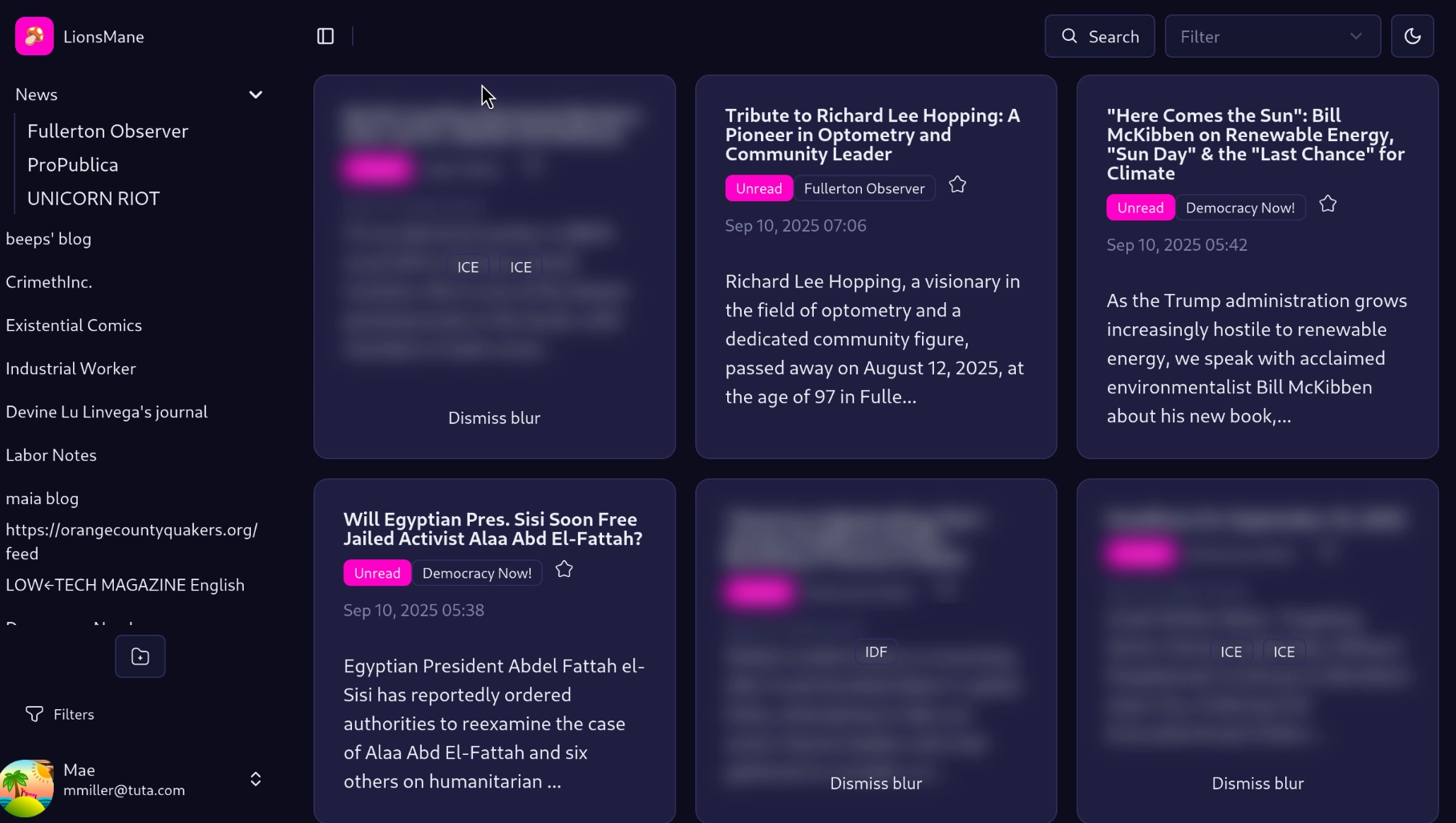The height and width of the screenshot is (823, 1456).
Task: Dismiss blur on the first article card
Action: pyautogui.click(x=494, y=418)
